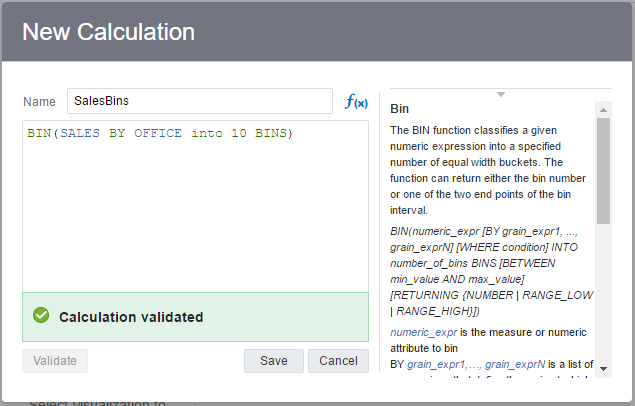The height and width of the screenshot is (406, 635).
Task: Click the word 'OFFICE' in the expression
Action: [x=158, y=133]
